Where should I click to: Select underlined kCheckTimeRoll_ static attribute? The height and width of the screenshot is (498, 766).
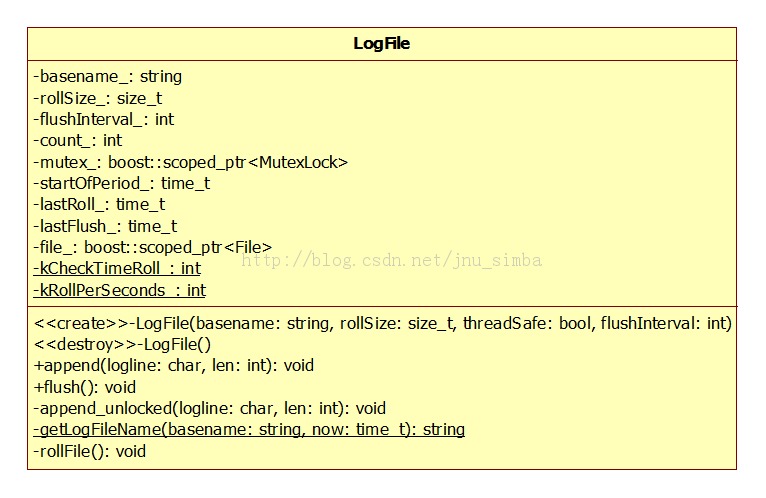(116, 268)
